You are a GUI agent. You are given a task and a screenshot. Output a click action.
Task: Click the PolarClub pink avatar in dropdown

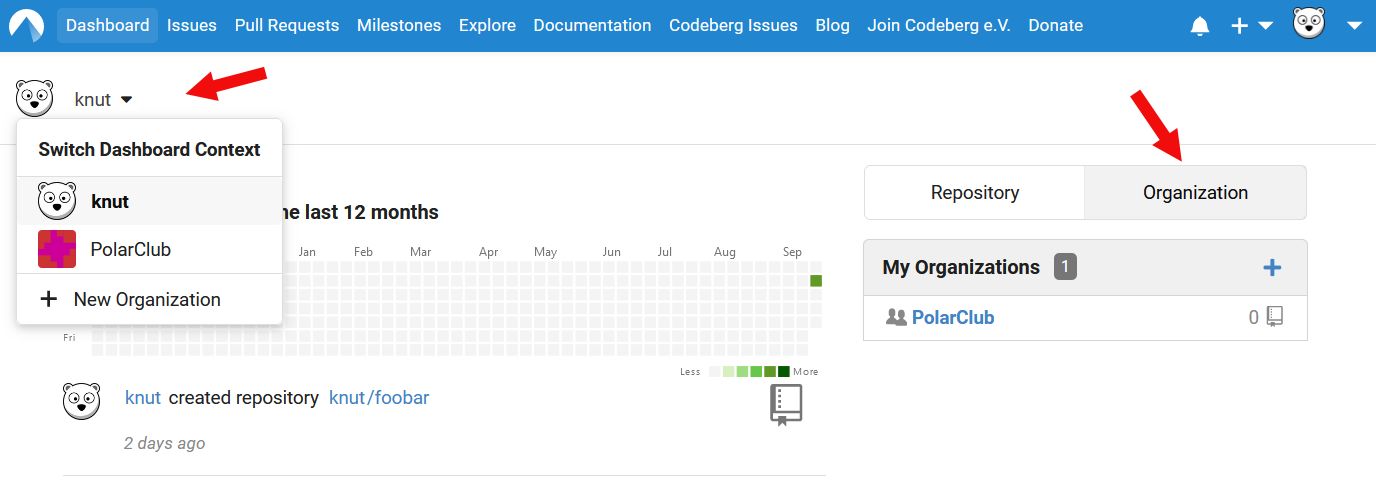(57, 249)
